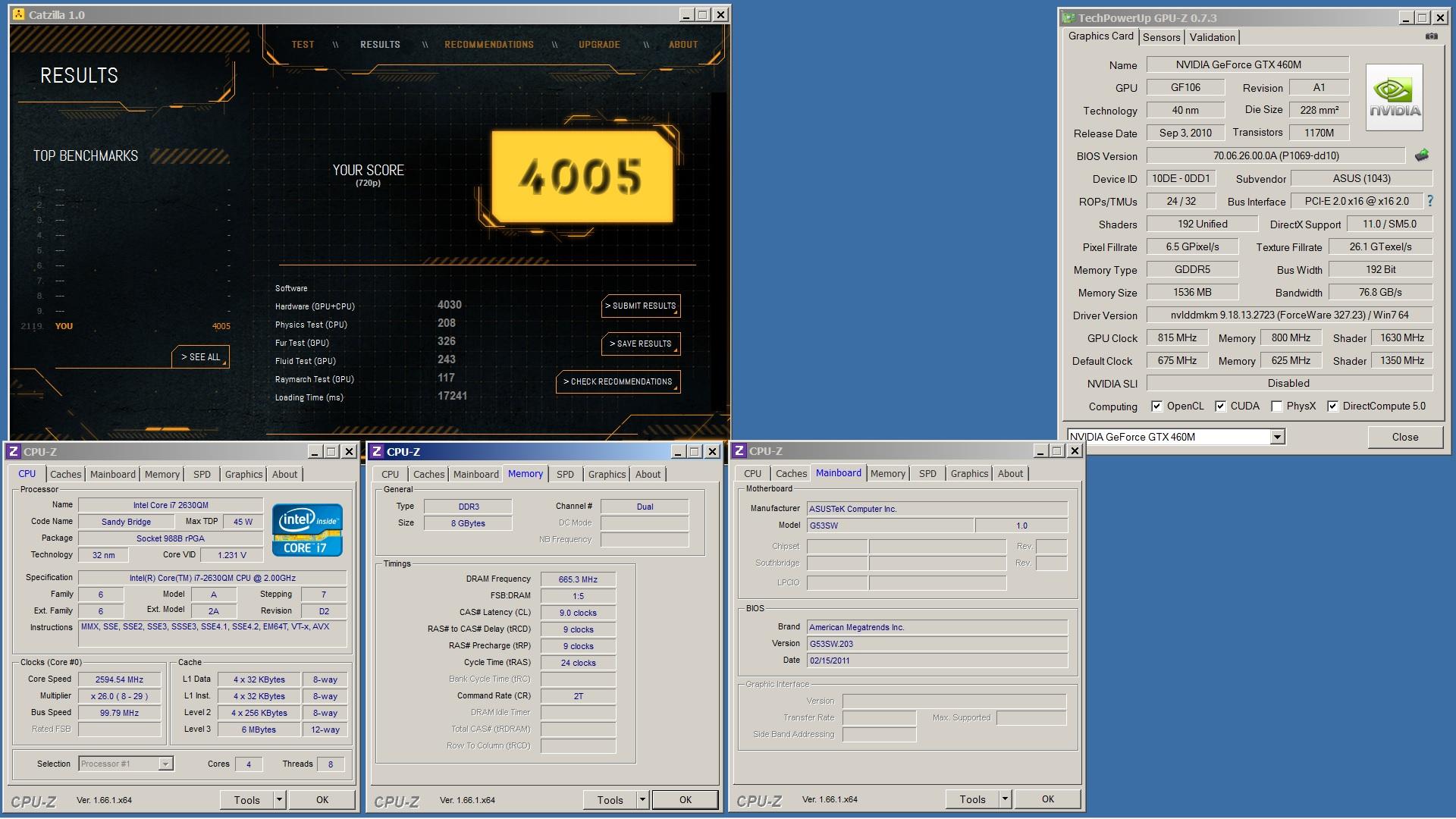Open Tools dropdown arrow in CPU-Z Memory window
The height and width of the screenshot is (819, 1456).
[642, 799]
